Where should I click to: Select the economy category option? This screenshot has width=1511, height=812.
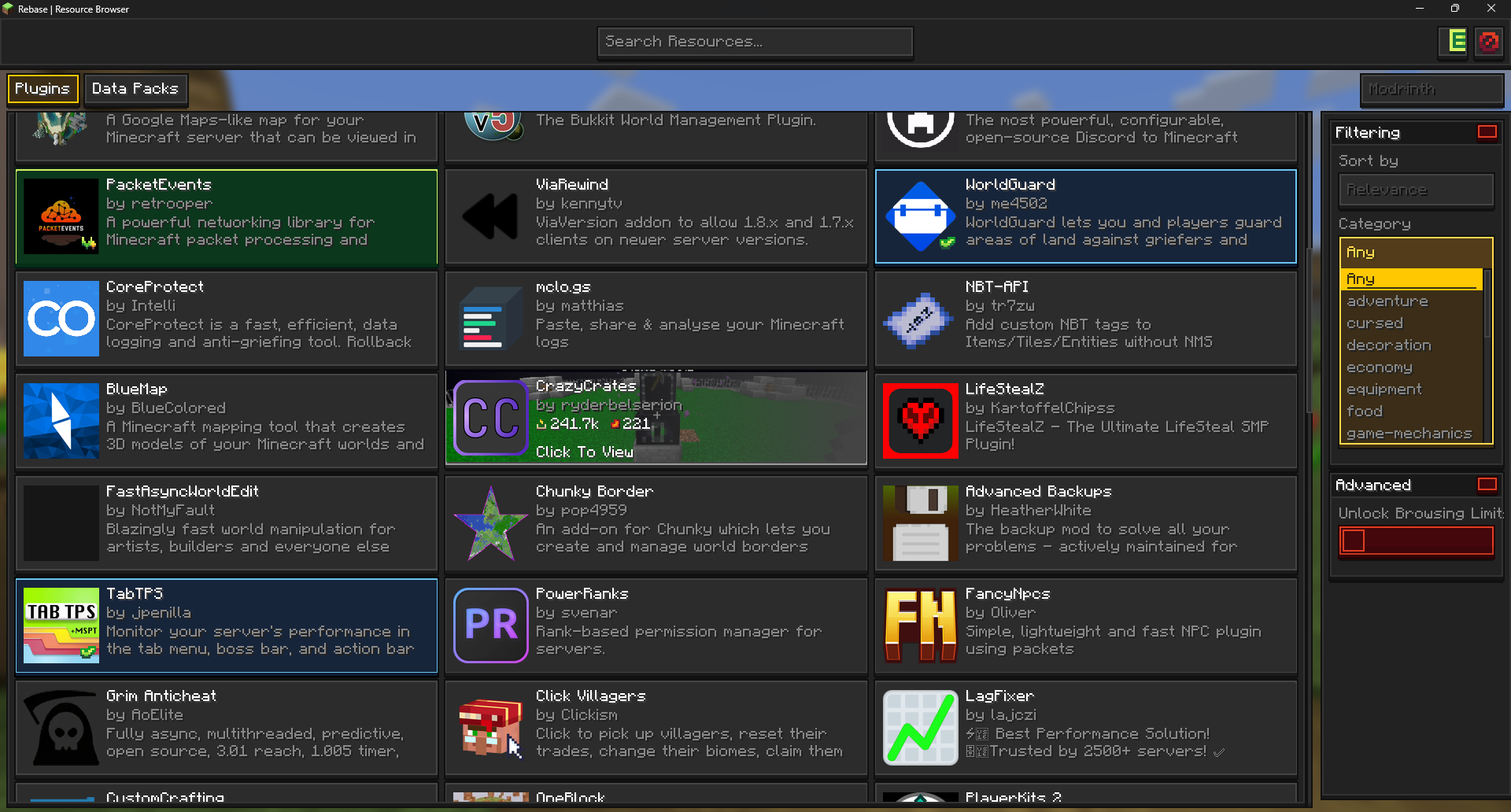click(x=1411, y=367)
